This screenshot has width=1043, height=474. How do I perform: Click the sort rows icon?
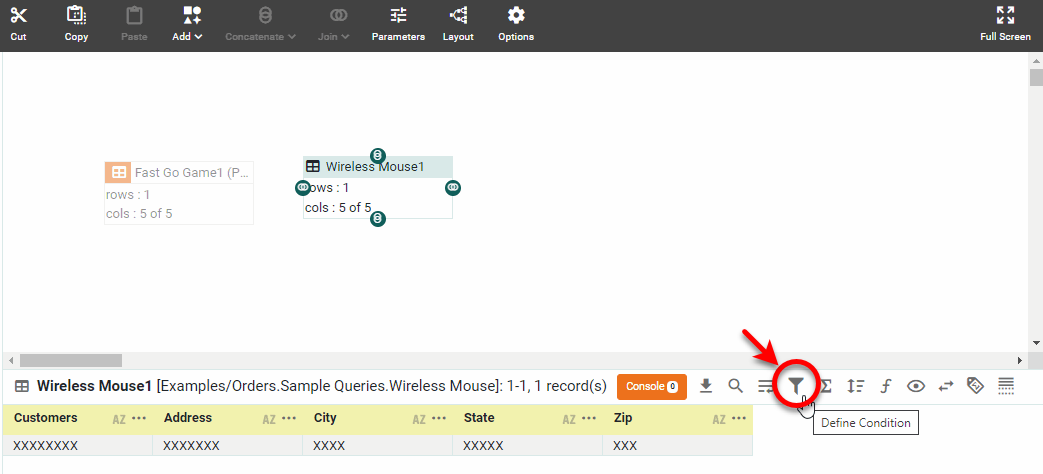tap(855, 386)
